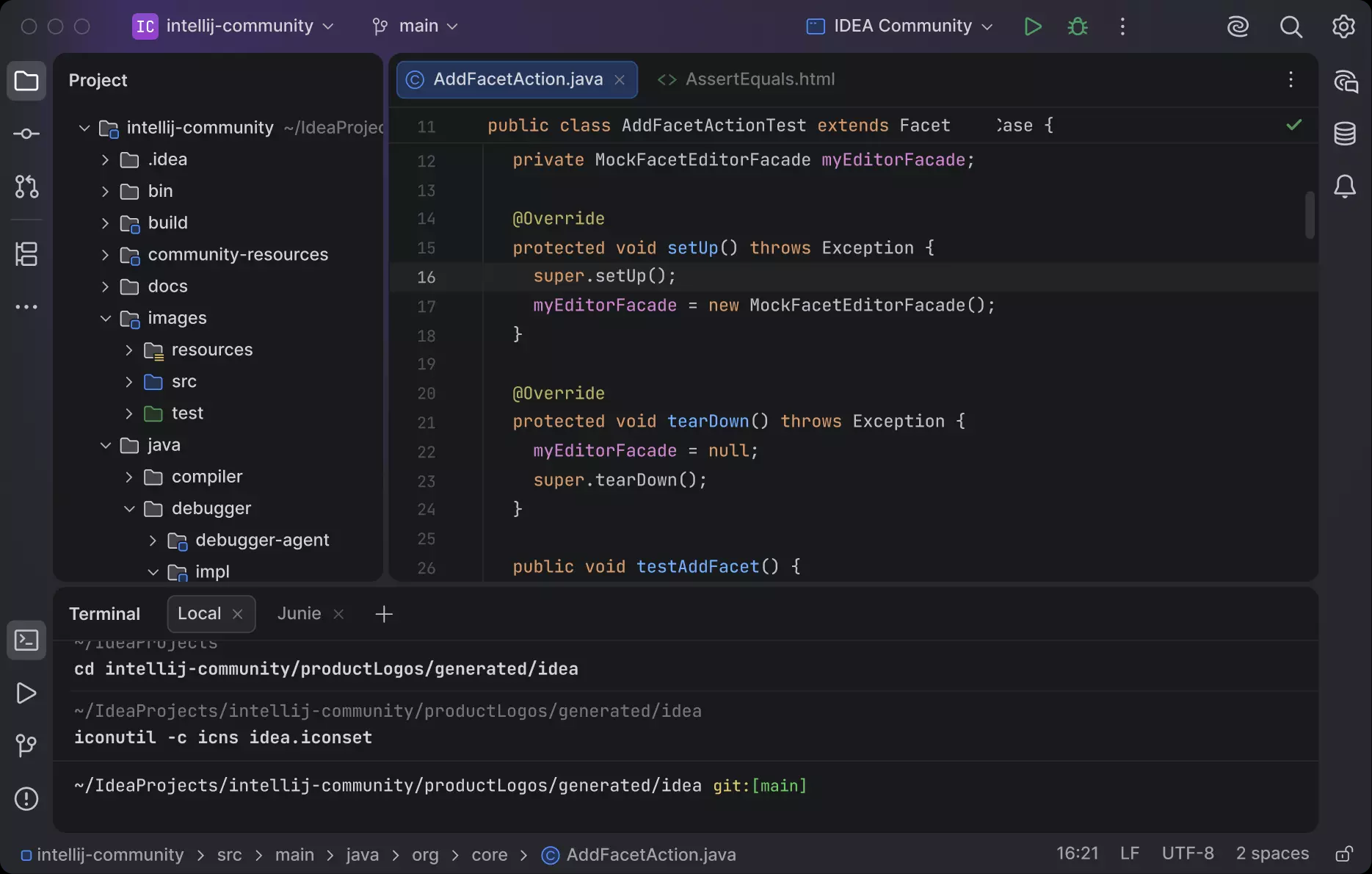Start a debugging session

[x=1077, y=26]
